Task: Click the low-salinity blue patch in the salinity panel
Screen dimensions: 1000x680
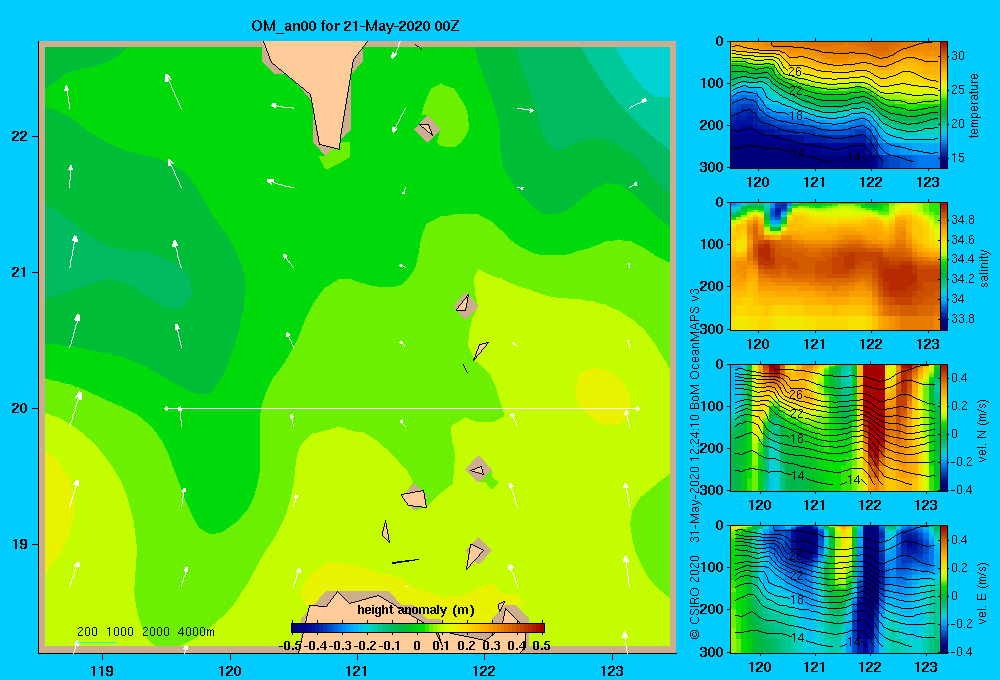Action: 776,216
